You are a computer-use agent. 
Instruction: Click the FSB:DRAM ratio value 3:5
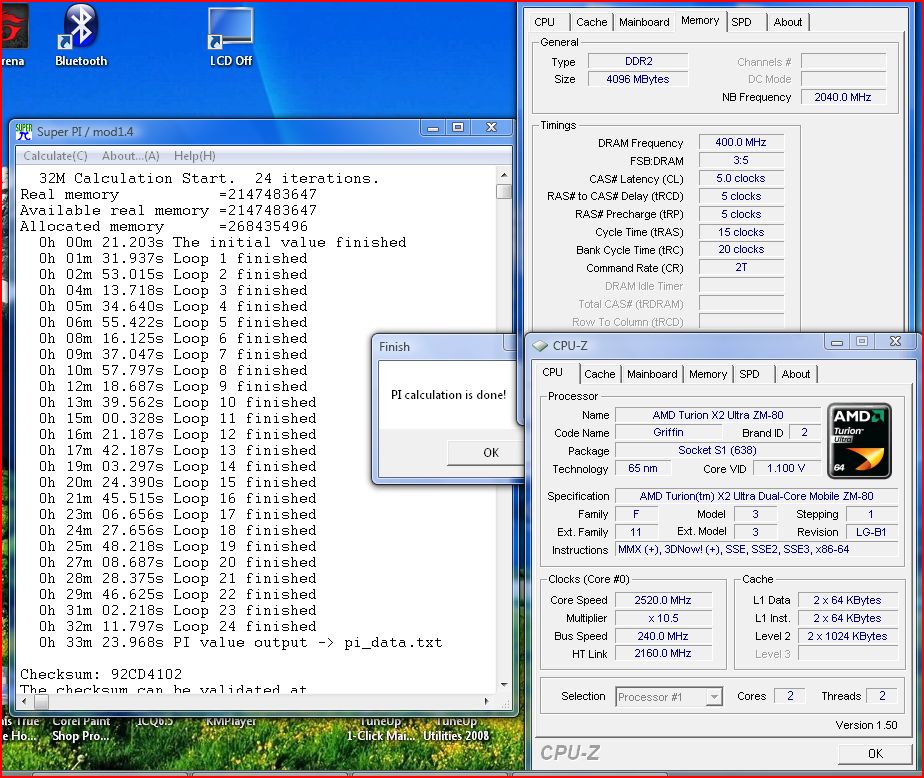pyautogui.click(x=741, y=160)
